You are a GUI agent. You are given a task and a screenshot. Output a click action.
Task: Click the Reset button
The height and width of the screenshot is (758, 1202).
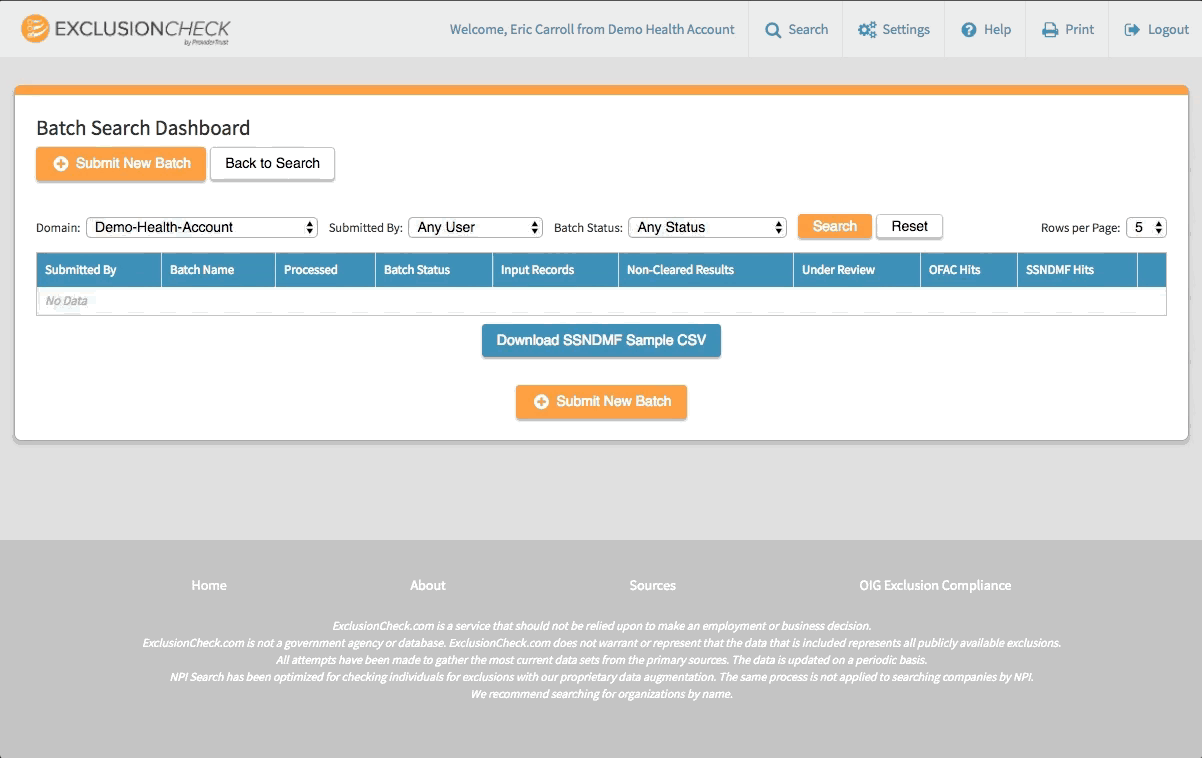[910, 227]
